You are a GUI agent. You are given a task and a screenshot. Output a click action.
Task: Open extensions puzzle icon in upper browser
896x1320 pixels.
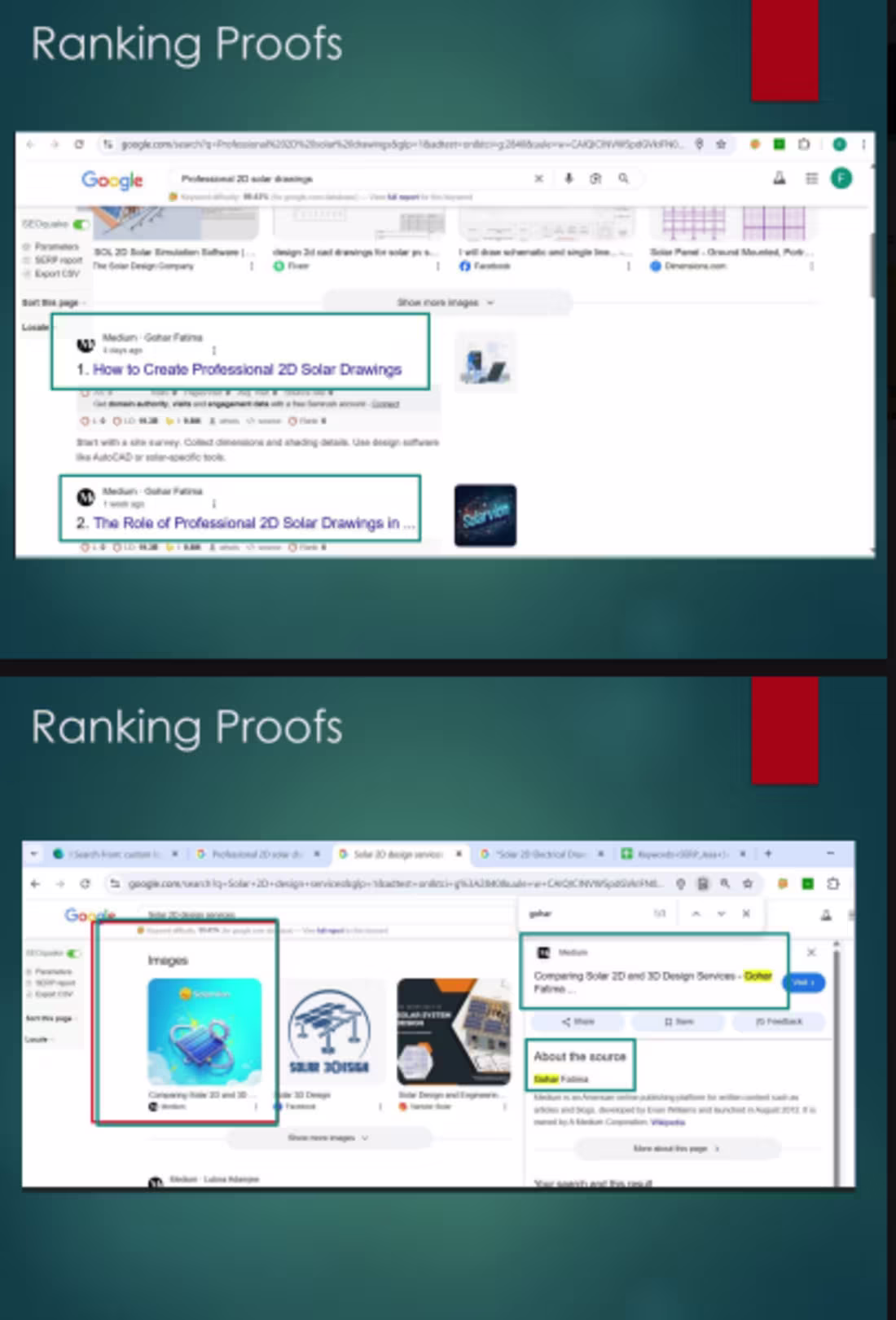point(804,144)
